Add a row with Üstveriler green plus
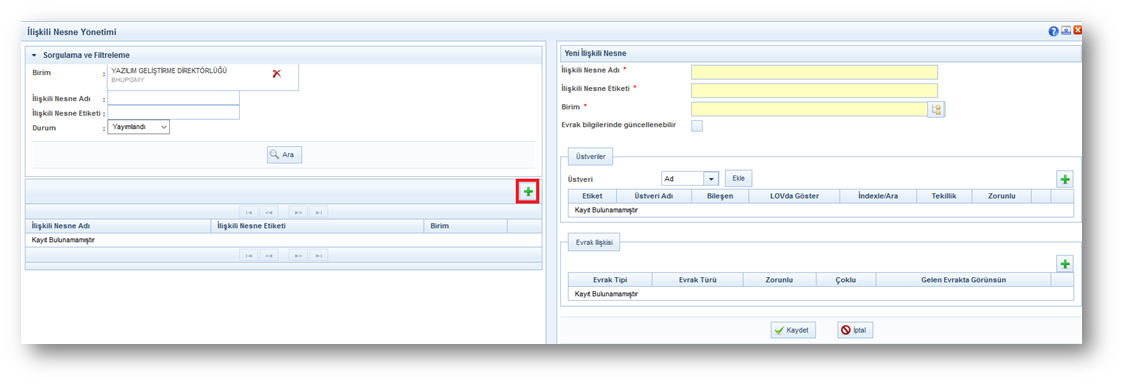This screenshot has height=386, width=1124. click(x=1065, y=179)
